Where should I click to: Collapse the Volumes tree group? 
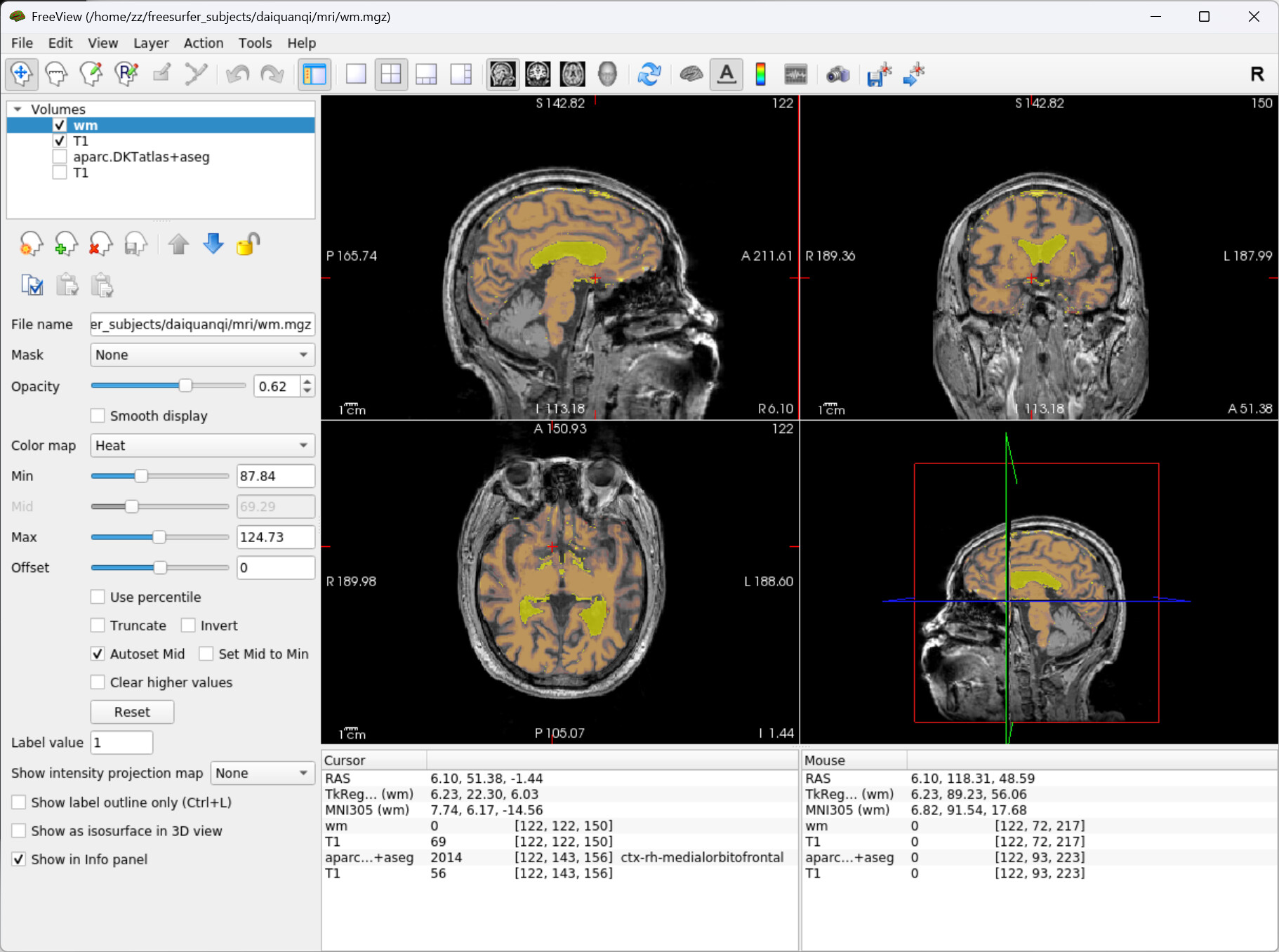coord(18,110)
